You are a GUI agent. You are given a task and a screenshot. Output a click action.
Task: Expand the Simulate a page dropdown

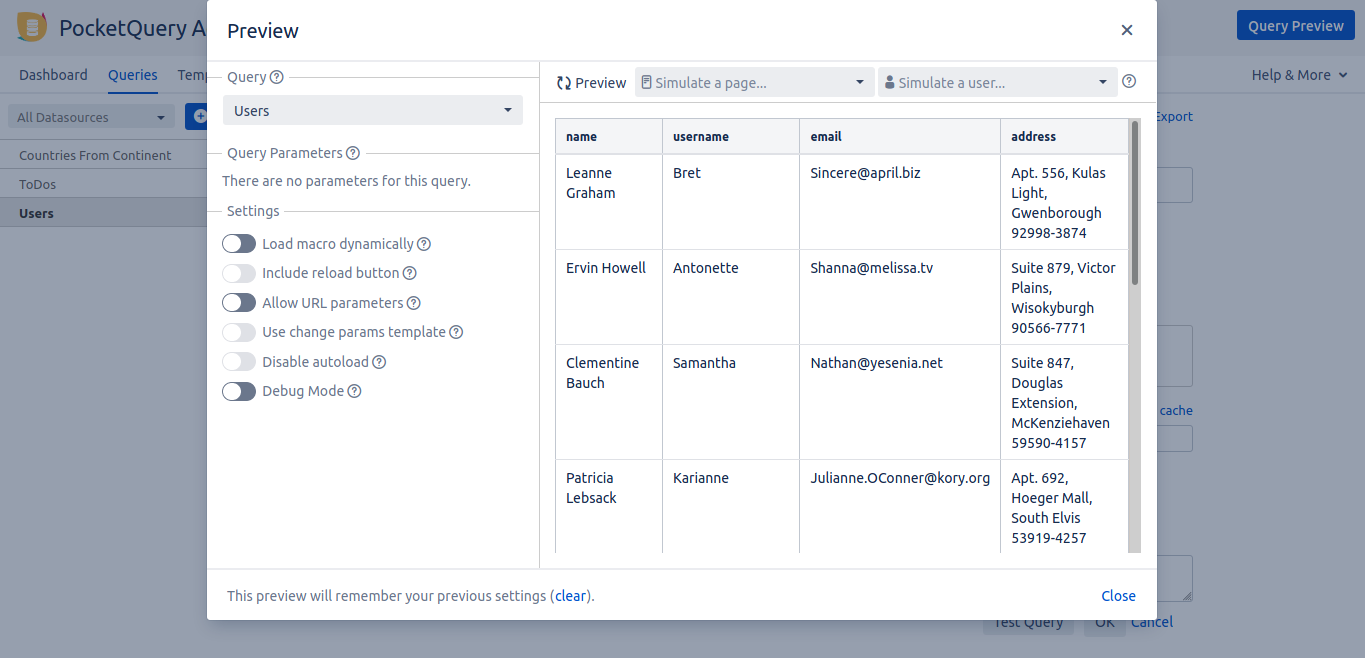753,83
